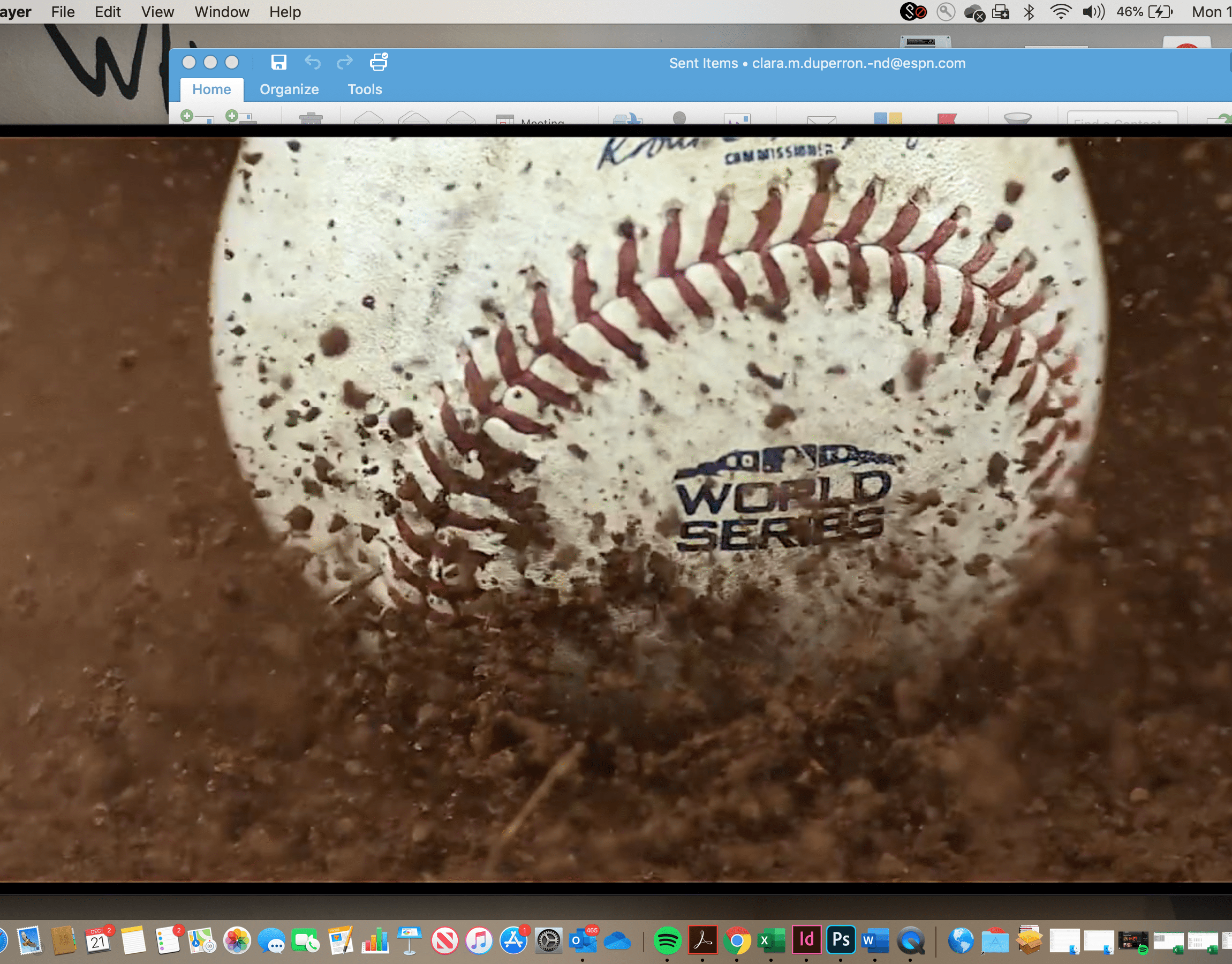Viewport: 1232px width, 964px height.
Task: Open the Applications folder stack in Dock
Action: 995,941
